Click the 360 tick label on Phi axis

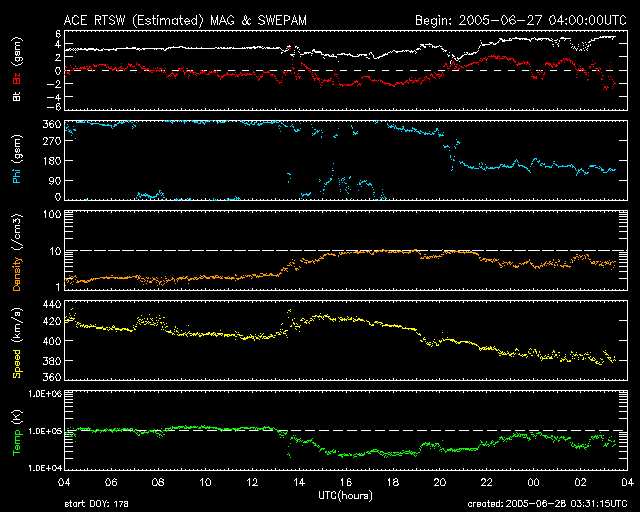coord(52,124)
